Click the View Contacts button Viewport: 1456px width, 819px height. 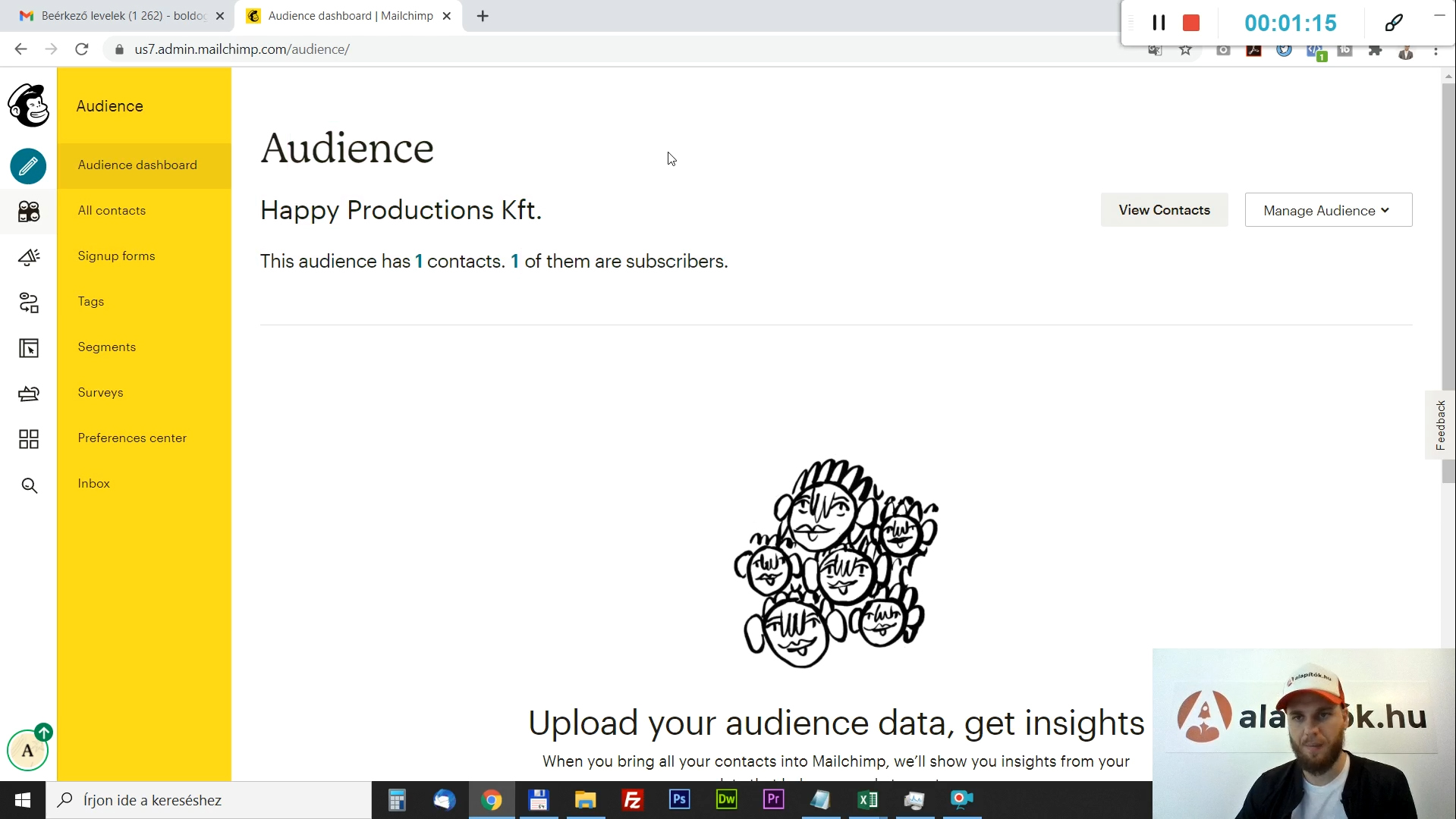[1164, 210]
